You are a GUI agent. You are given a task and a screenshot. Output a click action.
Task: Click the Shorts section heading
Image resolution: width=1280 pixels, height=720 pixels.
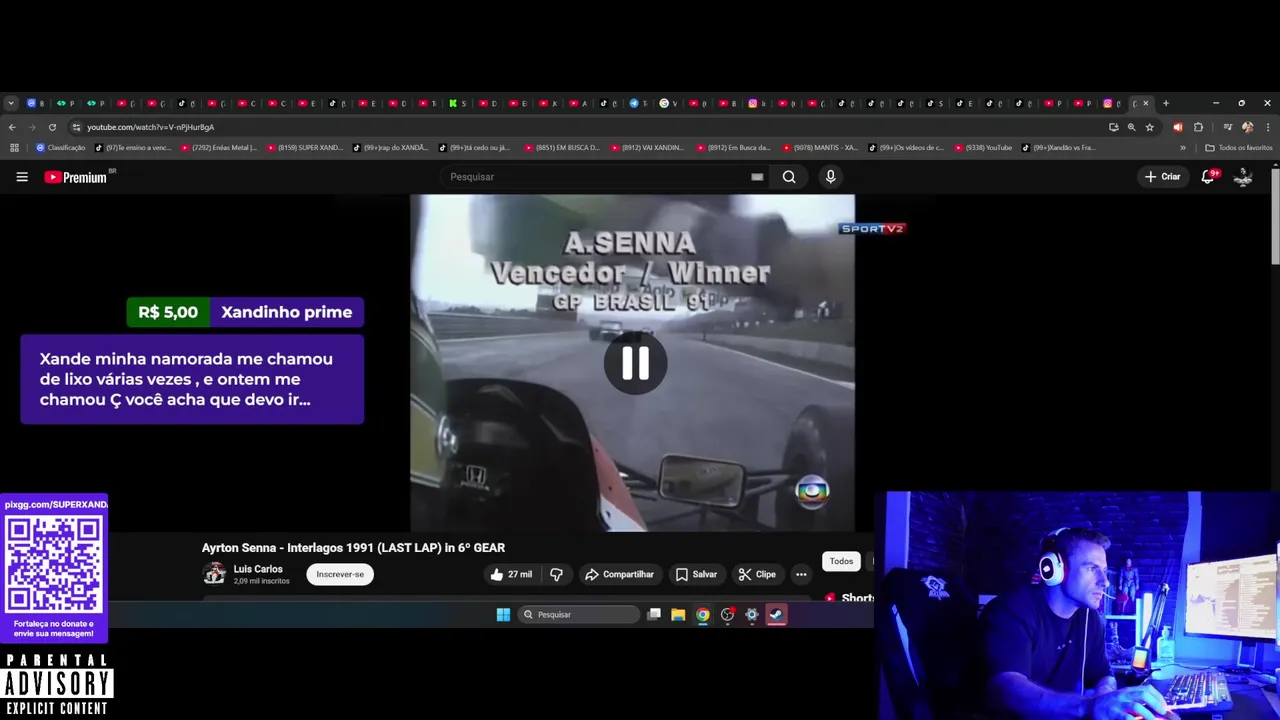click(858, 598)
